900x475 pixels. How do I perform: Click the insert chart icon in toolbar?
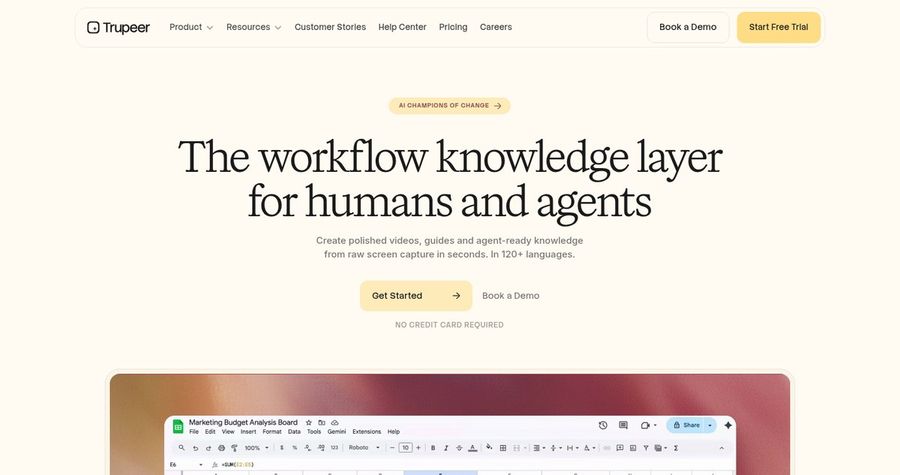[633, 448]
